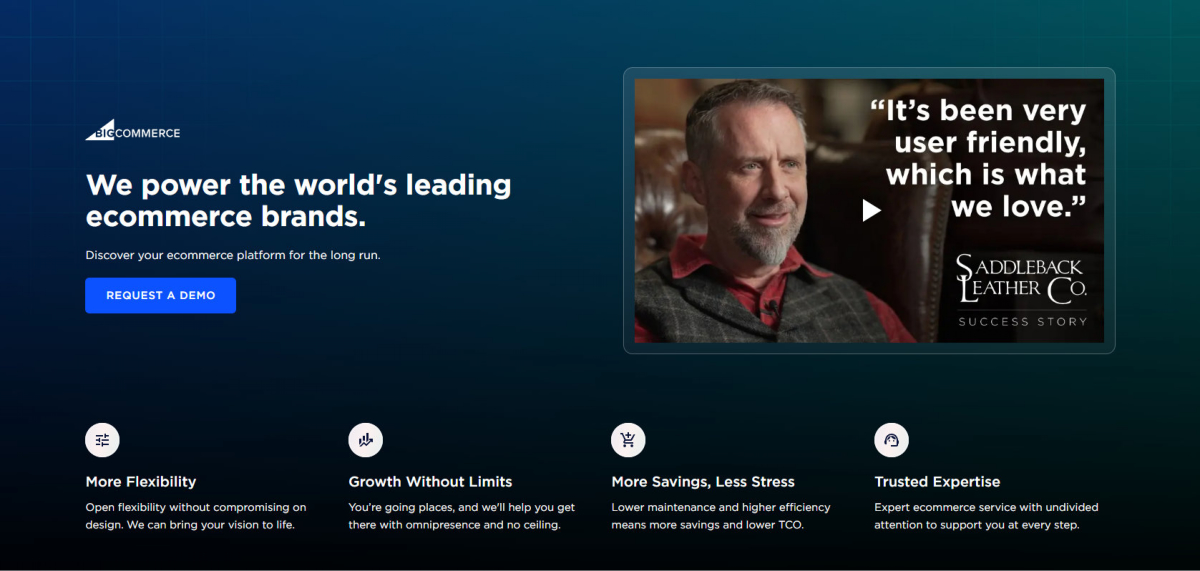Click the "Discover your ecommerce platform" subtitle
The width and height of the screenshot is (1200, 571).
coord(233,255)
